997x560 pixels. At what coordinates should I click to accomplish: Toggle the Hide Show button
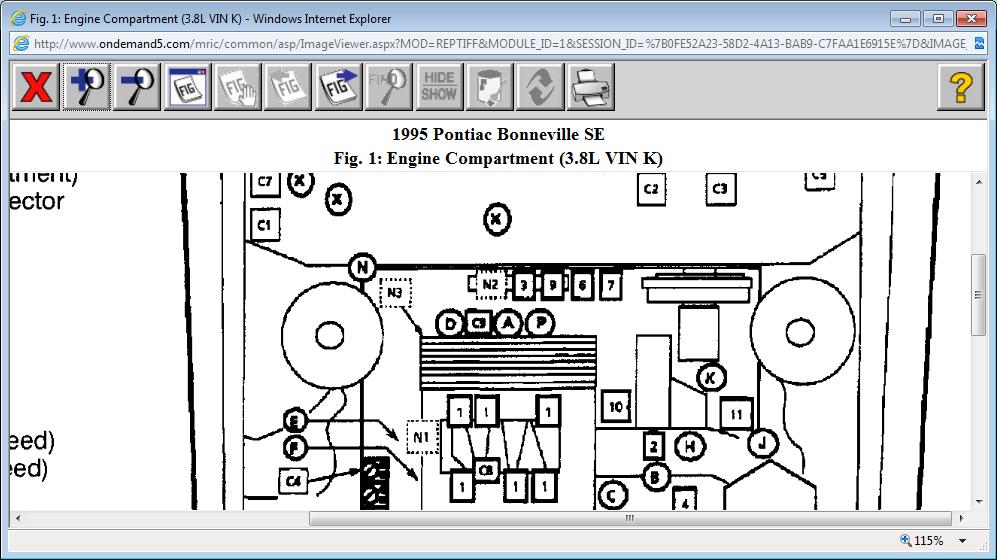coord(439,86)
